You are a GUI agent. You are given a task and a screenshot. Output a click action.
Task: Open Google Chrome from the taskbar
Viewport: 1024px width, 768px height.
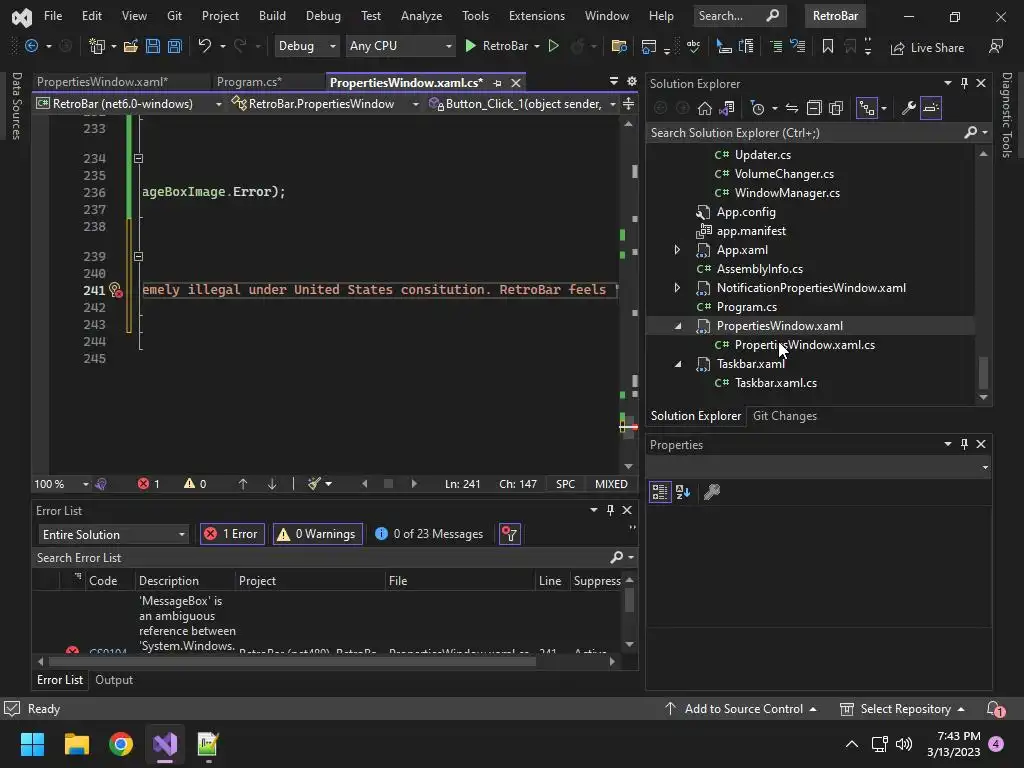click(121, 744)
